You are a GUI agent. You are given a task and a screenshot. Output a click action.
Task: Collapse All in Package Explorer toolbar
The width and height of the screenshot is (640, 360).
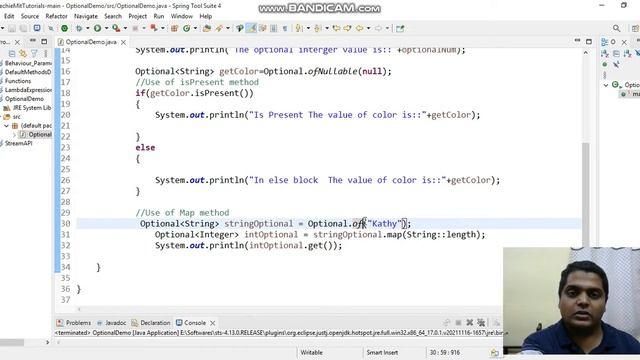[12, 53]
